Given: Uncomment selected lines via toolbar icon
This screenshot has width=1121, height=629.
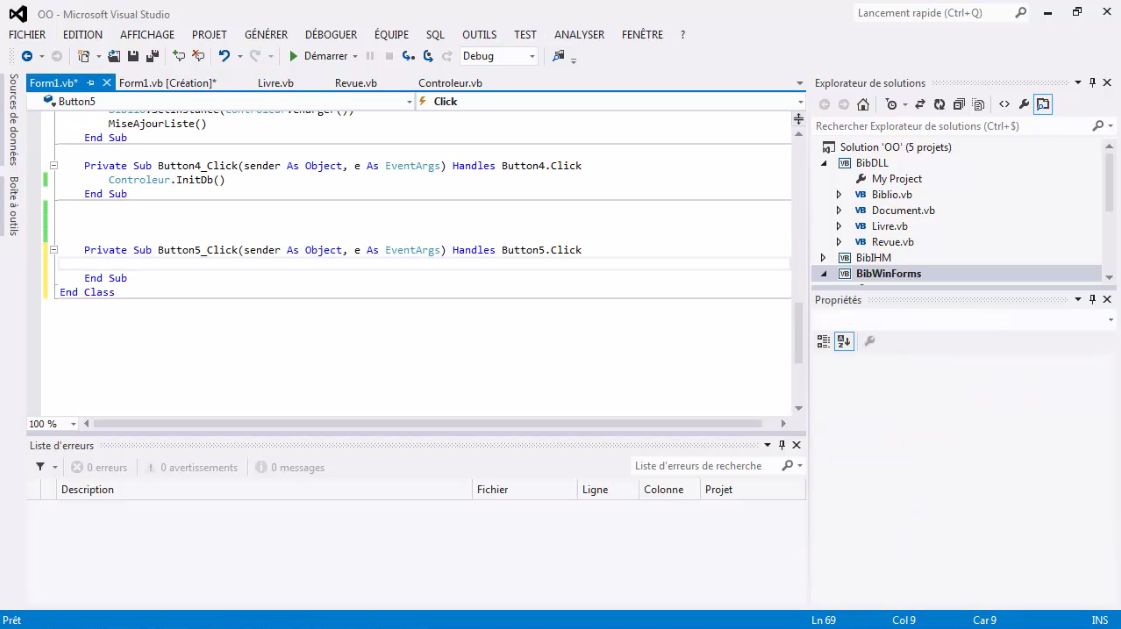Looking at the screenshot, I should tap(198, 56).
